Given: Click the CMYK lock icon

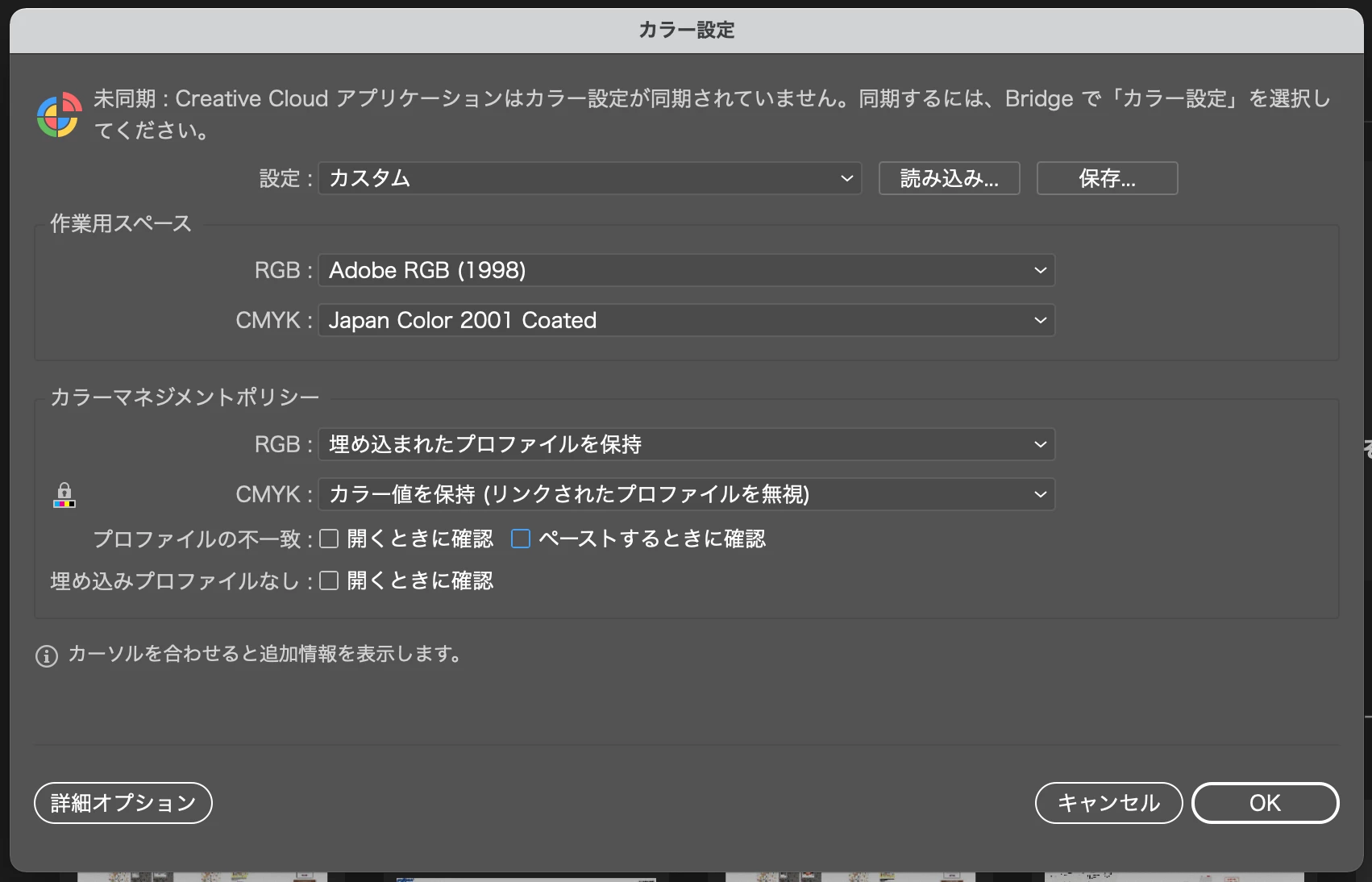Looking at the screenshot, I should pos(64,494).
